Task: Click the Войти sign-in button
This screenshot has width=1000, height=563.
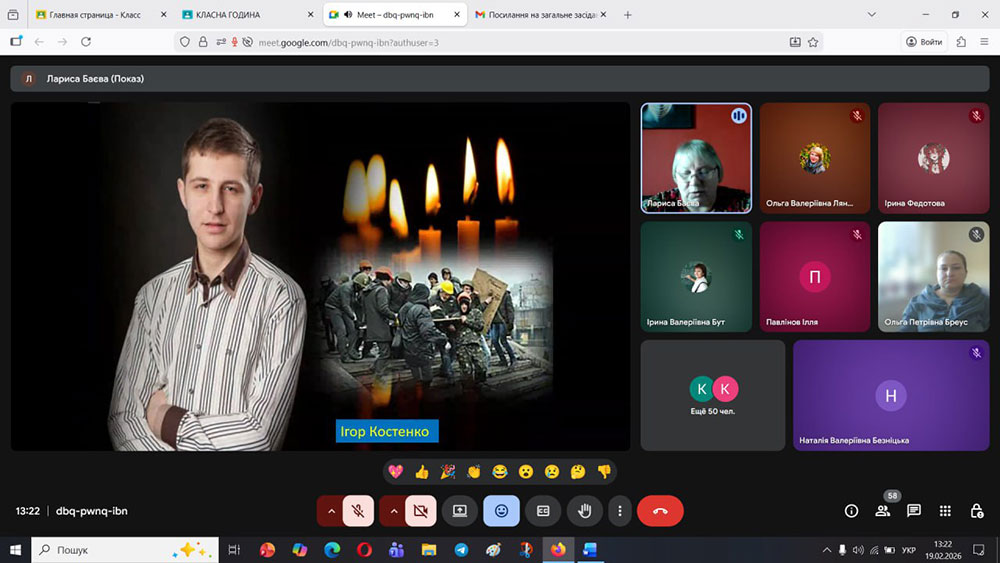Action: point(924,42)
